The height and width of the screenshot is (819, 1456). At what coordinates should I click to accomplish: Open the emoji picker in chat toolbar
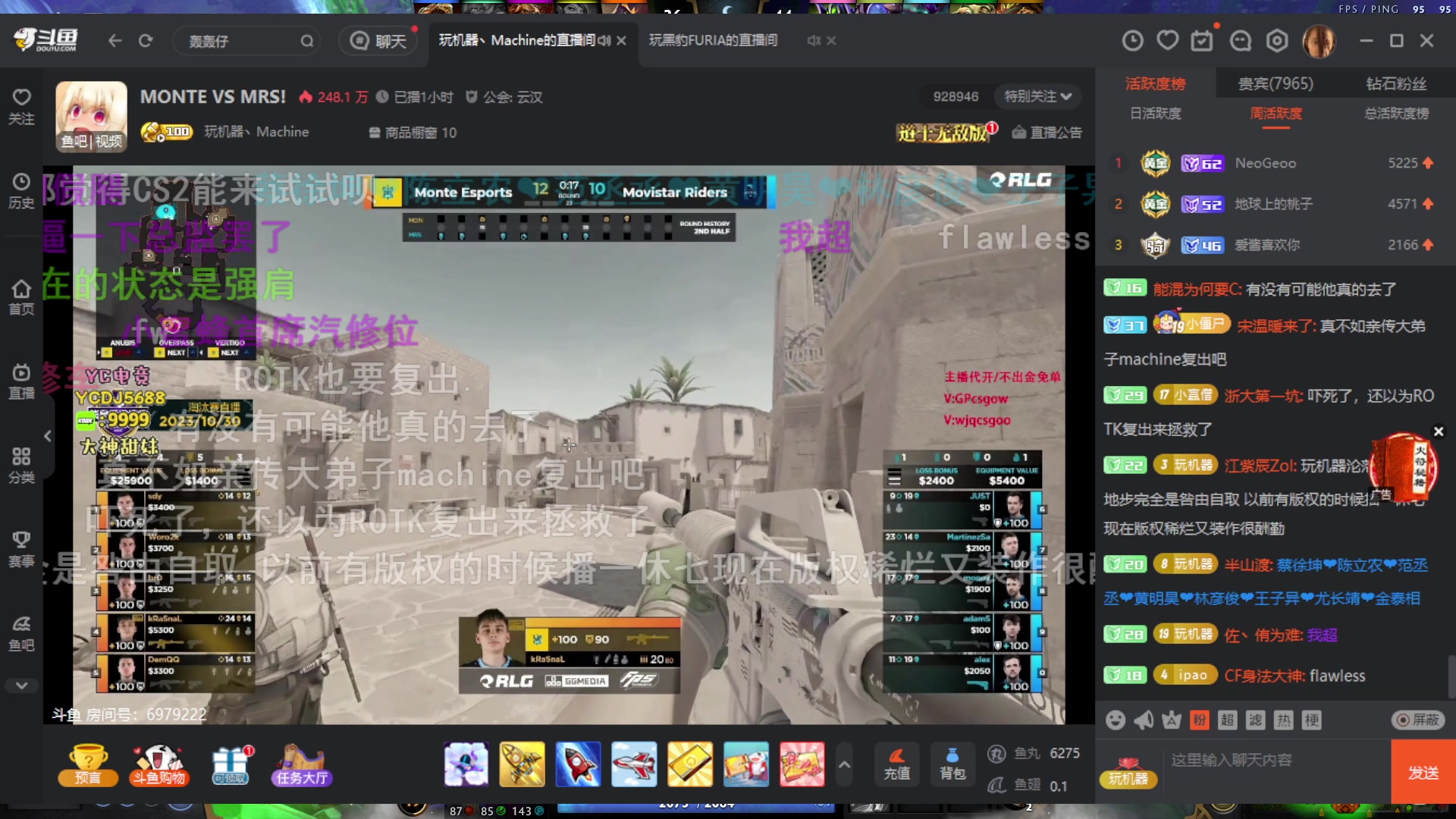[1115, 720]
